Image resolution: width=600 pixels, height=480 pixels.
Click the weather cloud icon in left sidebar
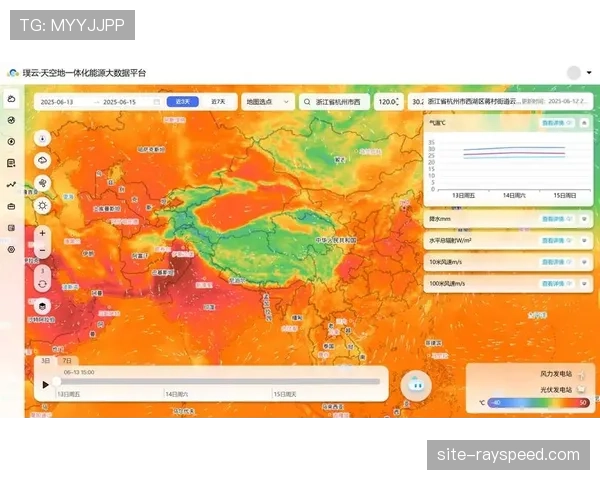(12, 99)
